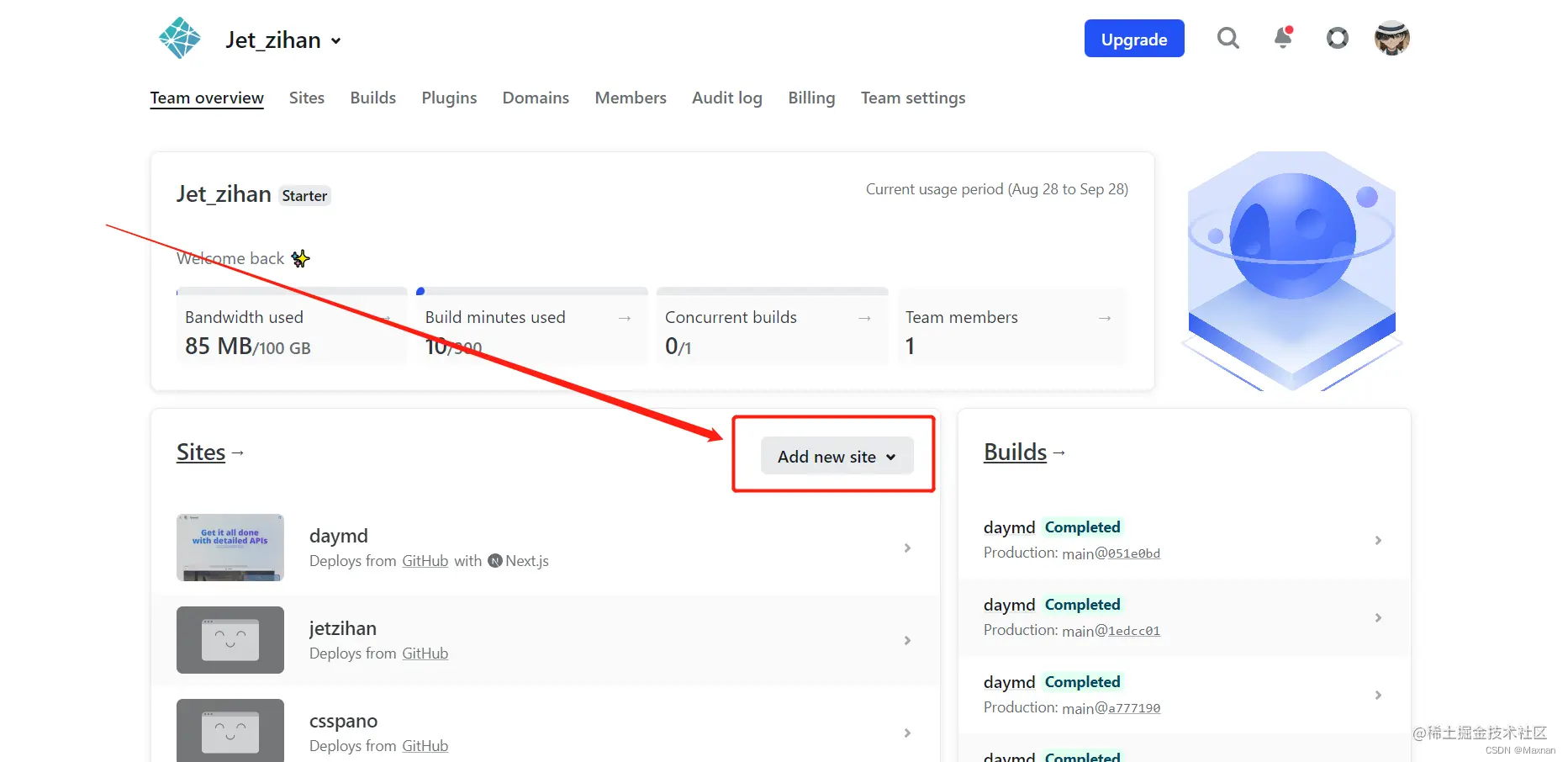Viewport: 1568px width, 762px height.
Task: Click the chevron on daymd site row
Action: pyautogui.click(x=907, y=548)
